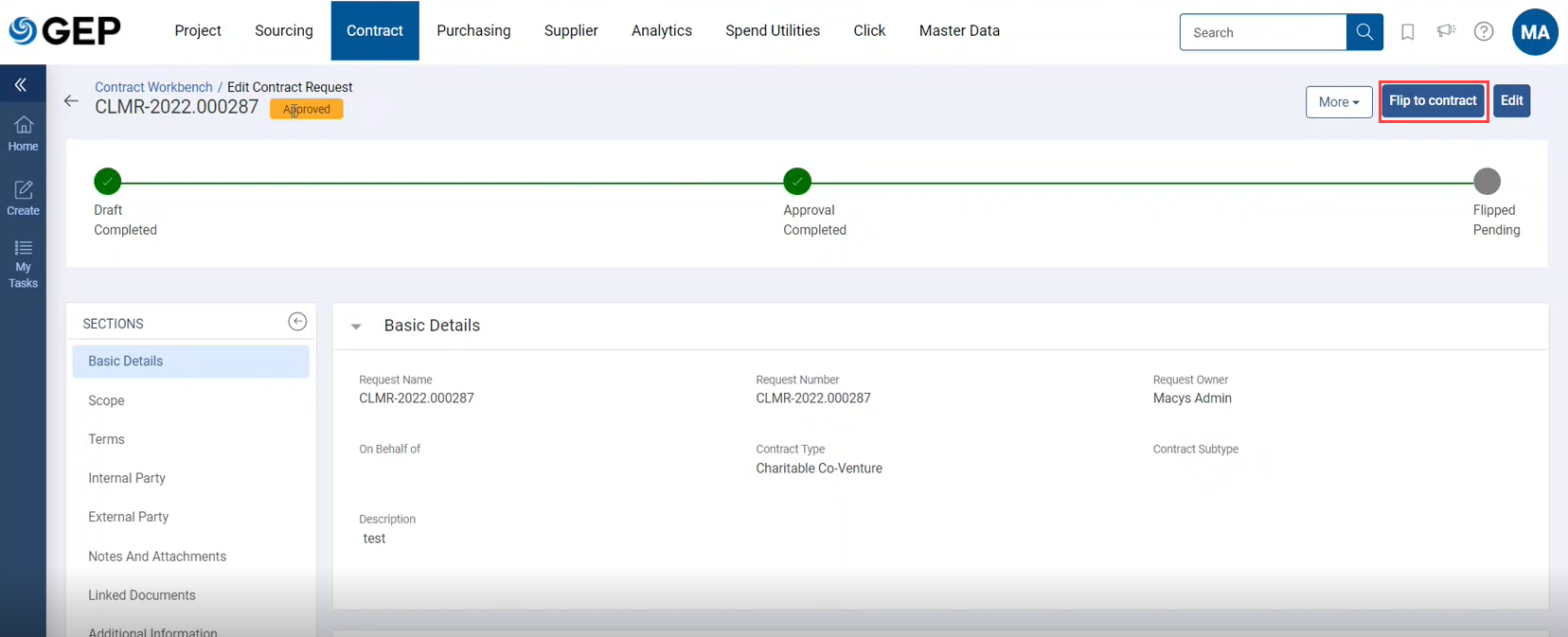Open the More dropdown button
The image size is (1568, 637).
[x=1338, y=102]
